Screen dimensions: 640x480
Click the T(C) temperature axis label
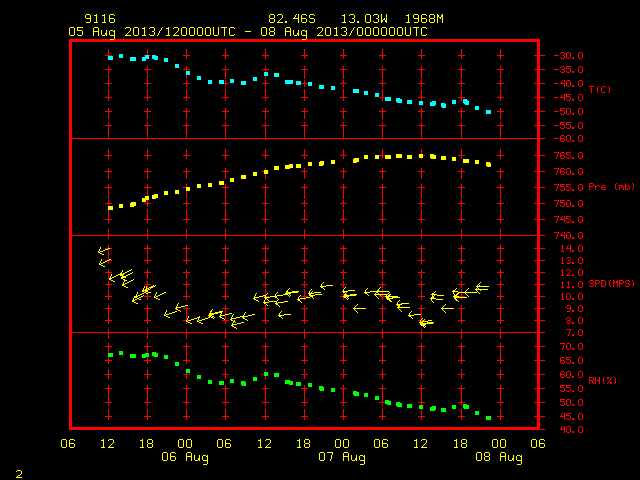coord(600,89)
